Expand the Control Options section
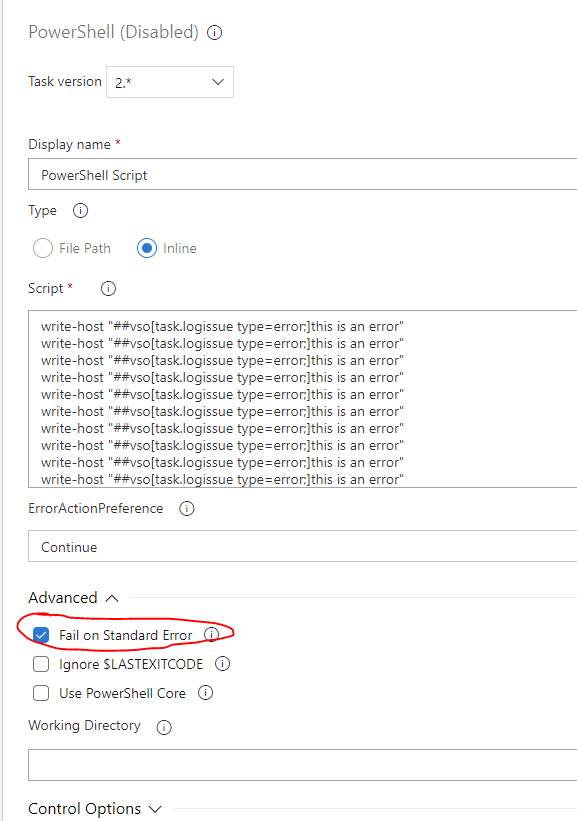 pos(96,809)
